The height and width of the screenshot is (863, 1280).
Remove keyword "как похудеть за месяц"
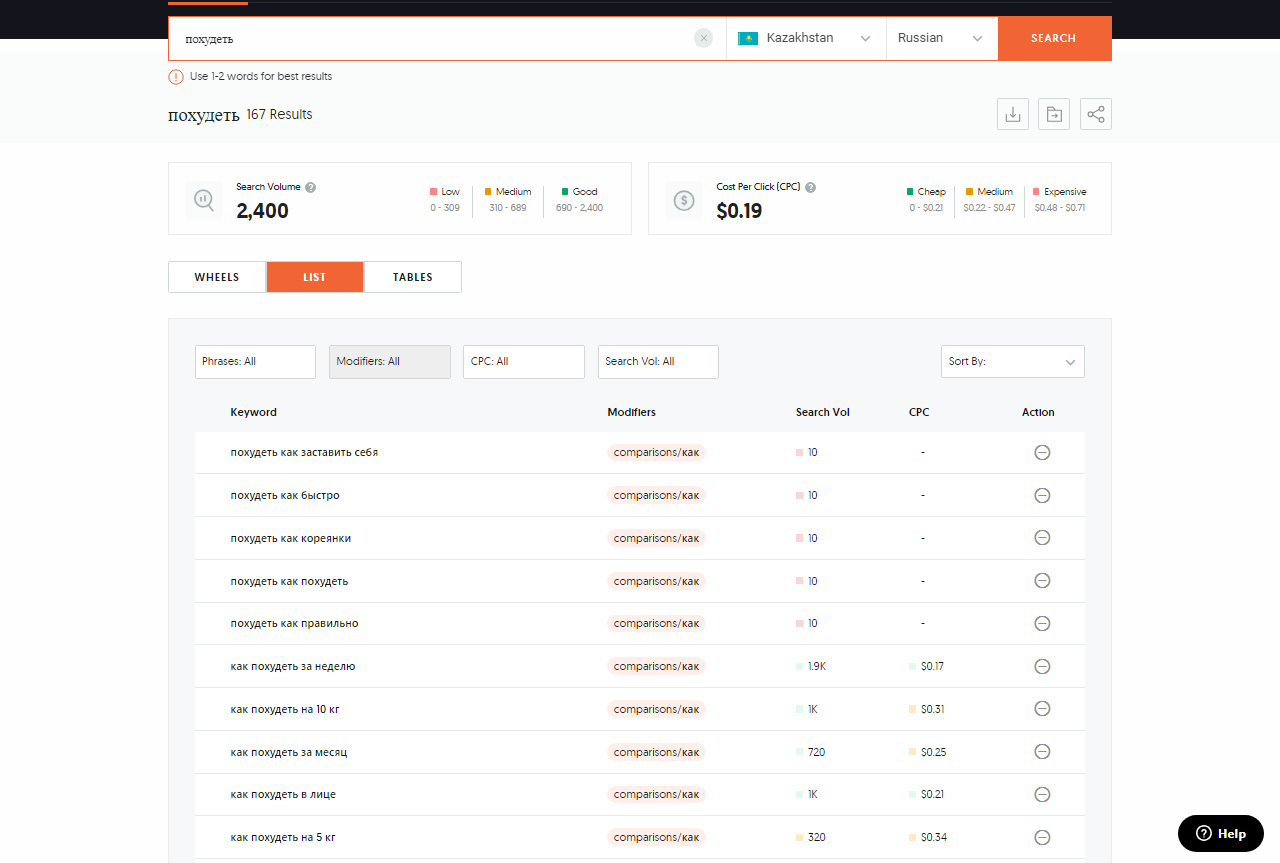pos(1042,752)
